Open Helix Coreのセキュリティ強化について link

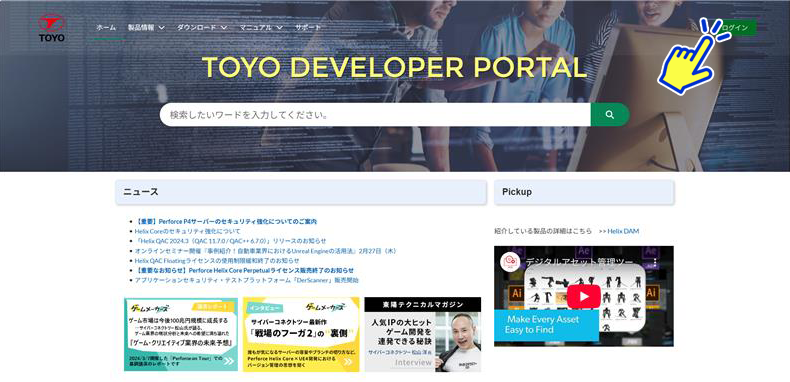point(187,231)
